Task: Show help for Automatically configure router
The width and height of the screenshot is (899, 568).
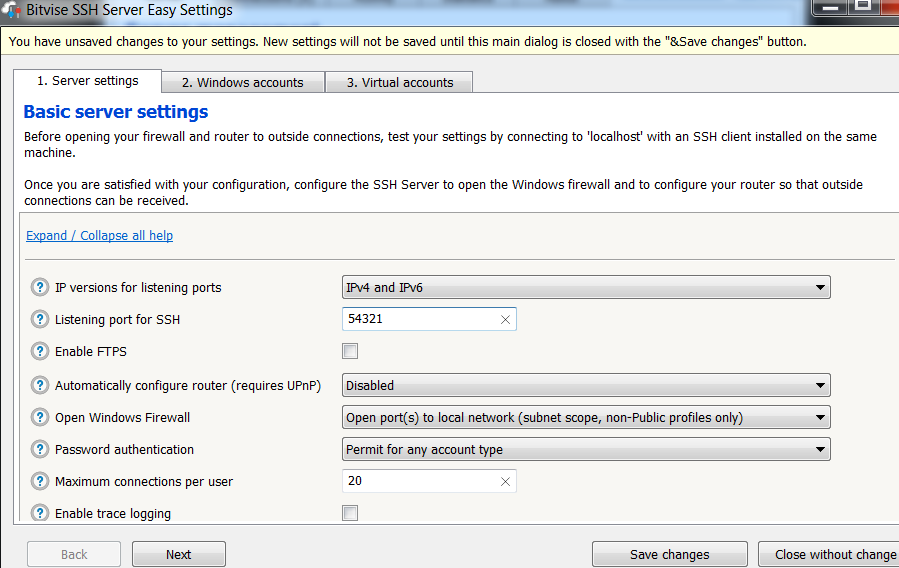Action: [40, 385]
